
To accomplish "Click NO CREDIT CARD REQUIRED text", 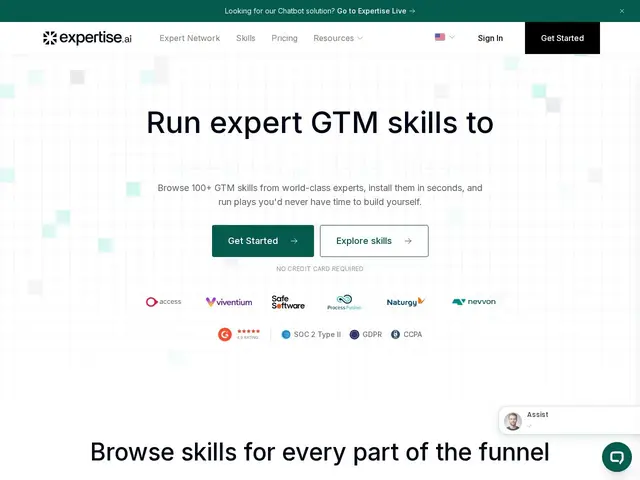I will pyautogui.click(x=320, y=269).
